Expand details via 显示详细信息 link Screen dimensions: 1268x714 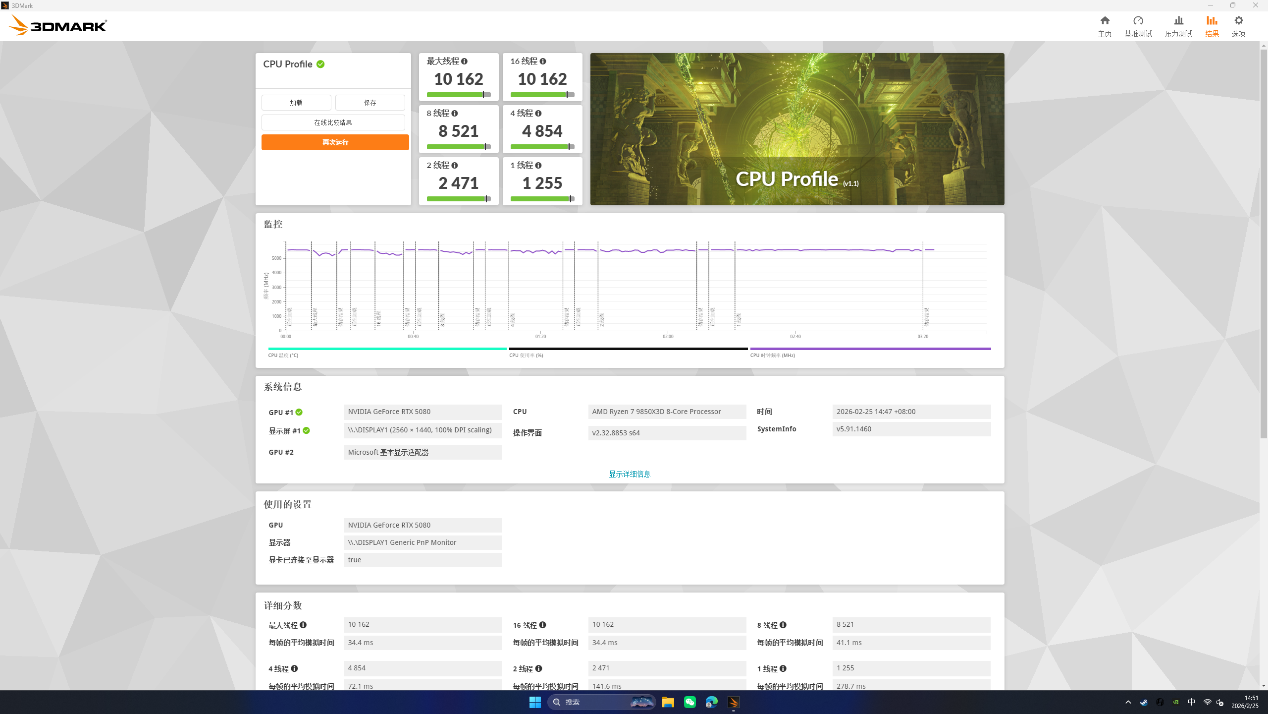[629, 474]
